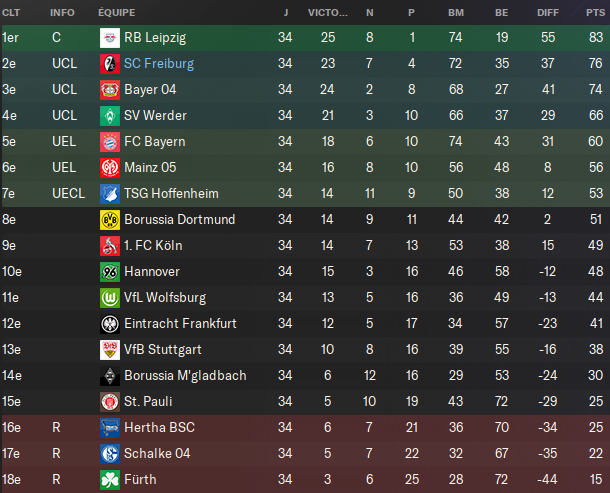The height and width of the screenshot is (493, 610).
Task: Click the Bayer 04 club crest
Action: coord(108,89)
